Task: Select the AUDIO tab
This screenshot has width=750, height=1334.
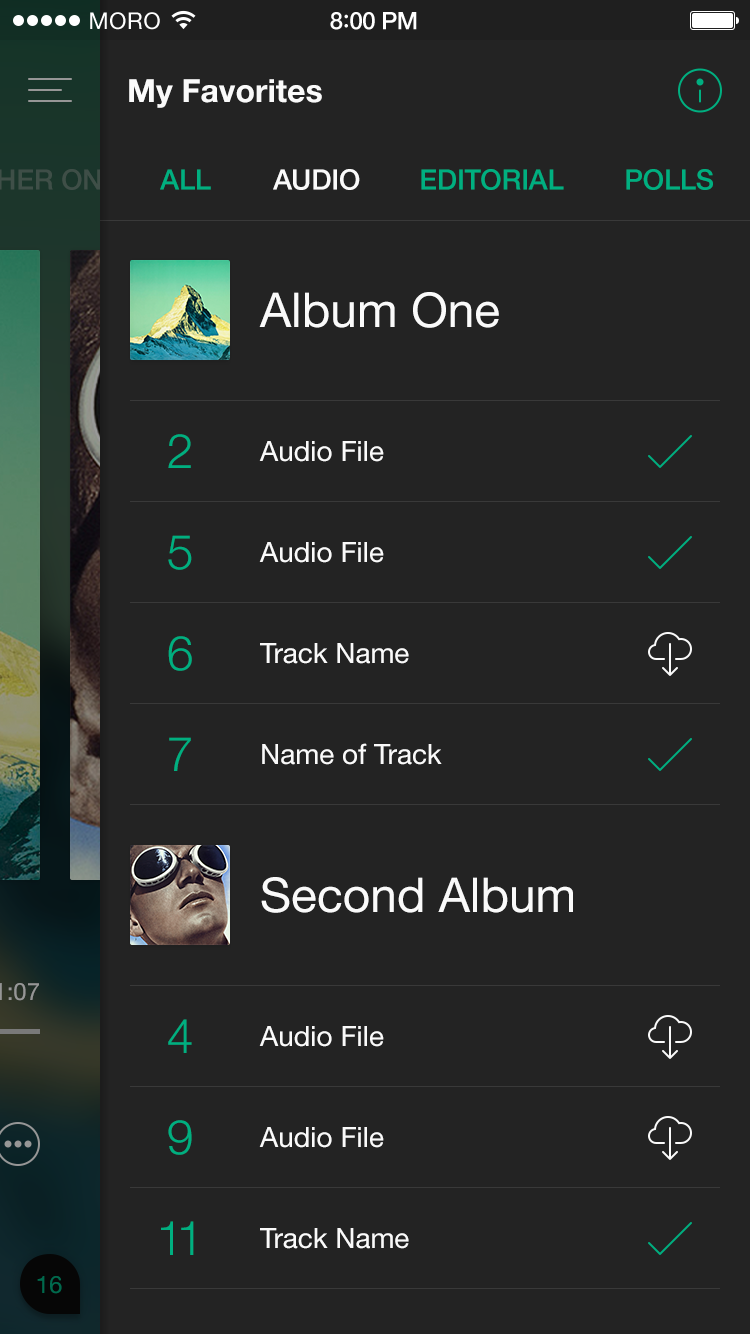Action: (317, 180)
